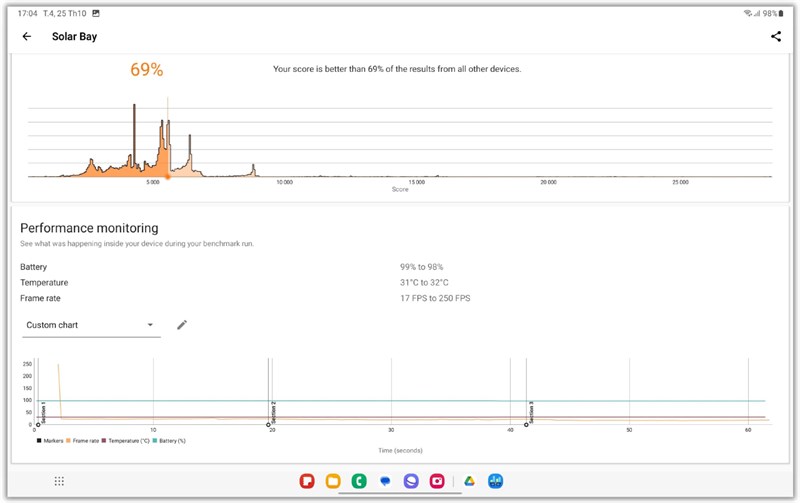This screenshot has height=503, width=800.
Task: Tap the back arrow beside Solar Bay
Action: [x=27, y=37]
